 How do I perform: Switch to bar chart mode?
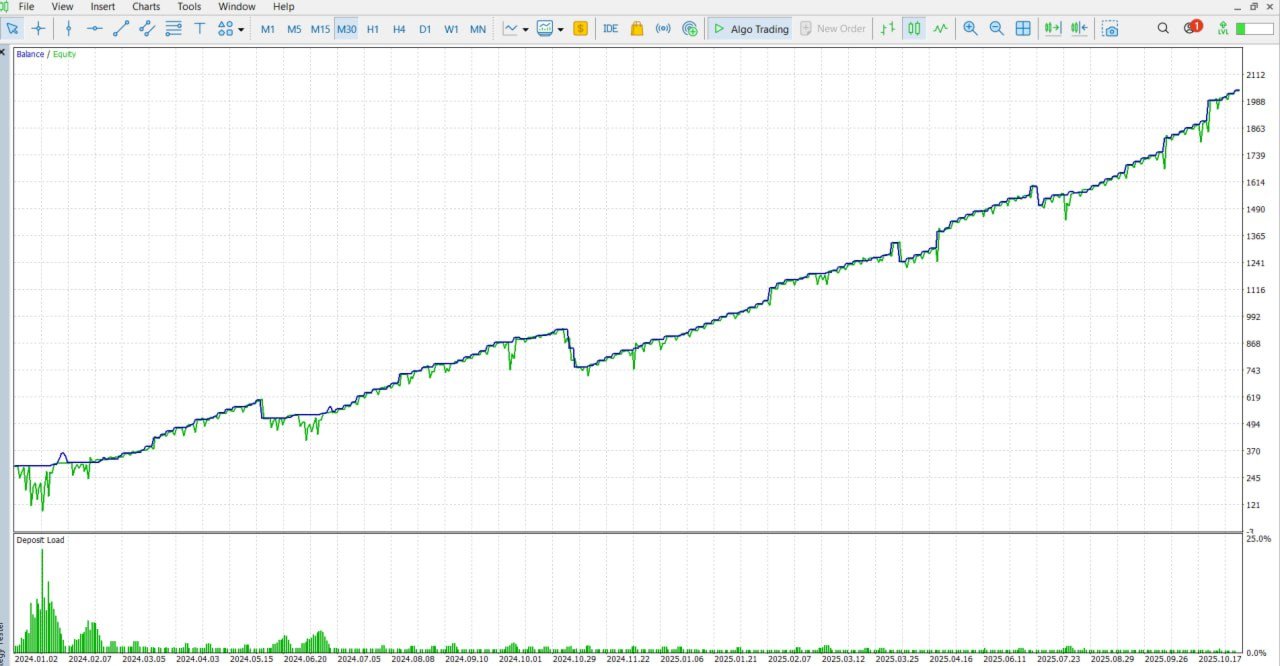(x=888, y=29)
